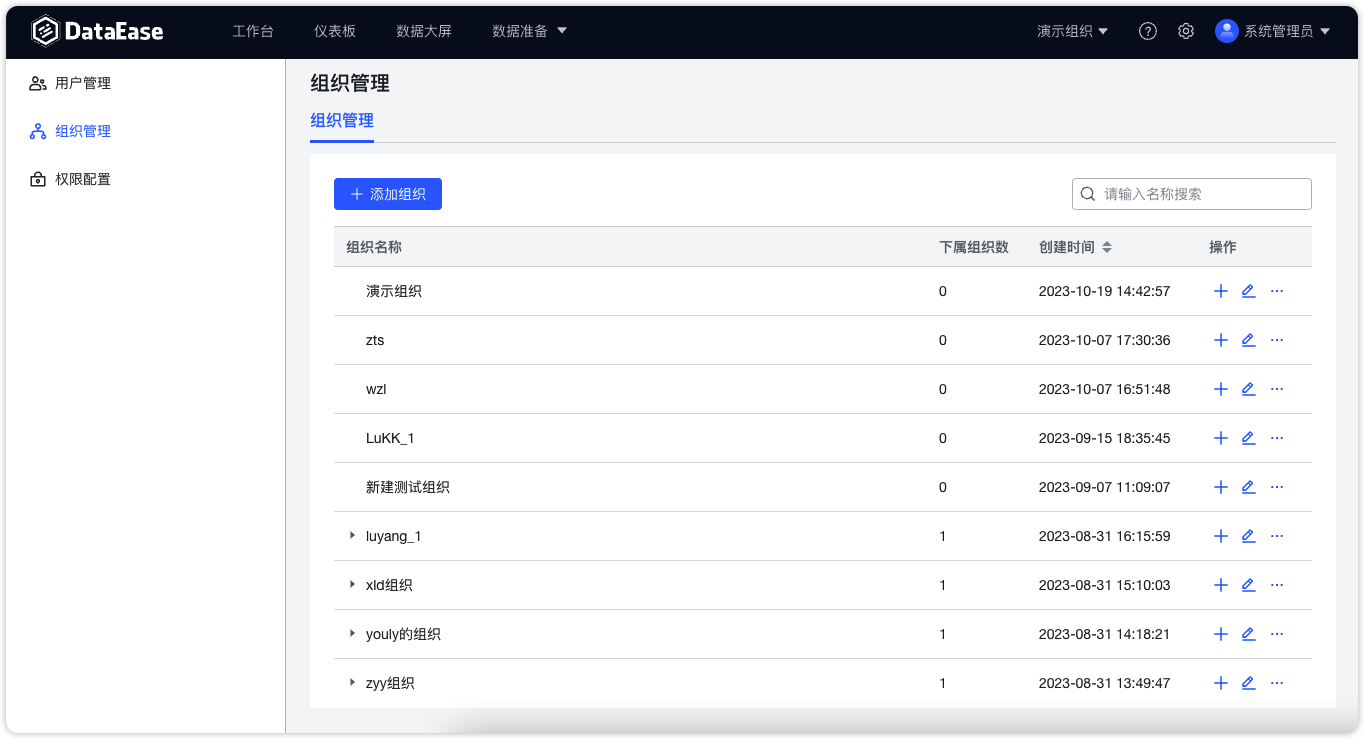
Task: Add sub-organization under 新建测试组织
Action: coord(1220,487)
